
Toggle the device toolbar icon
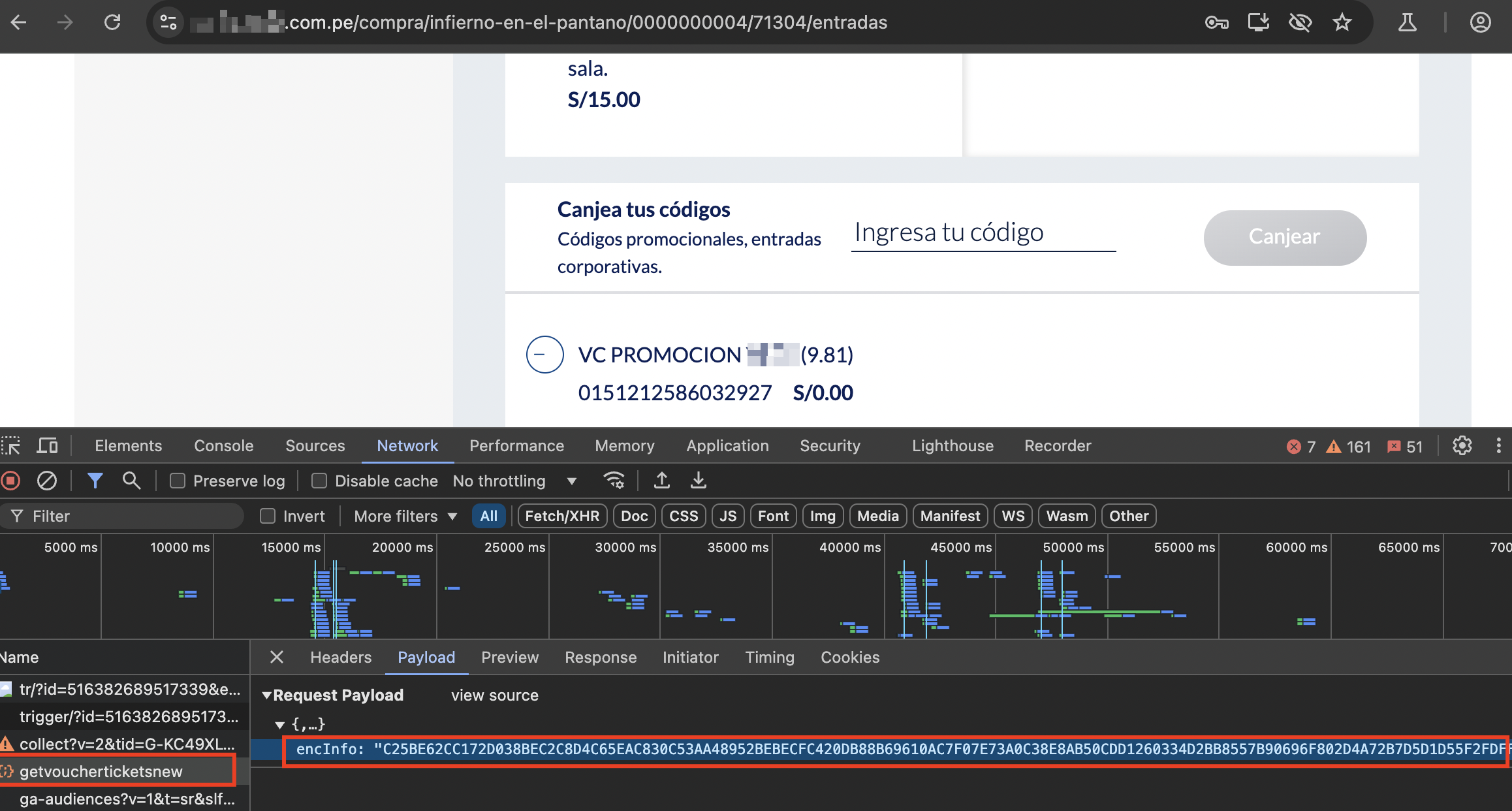(47, 446)
